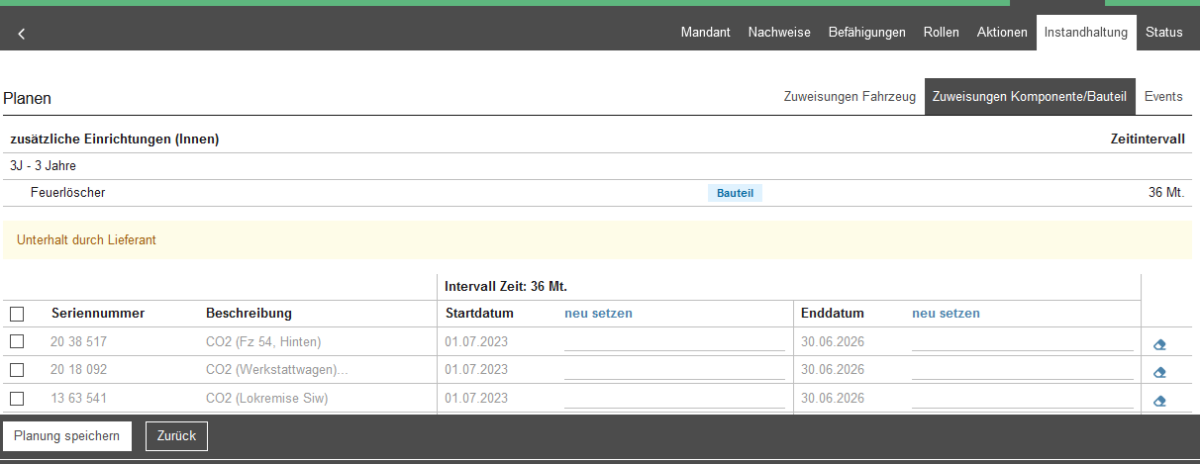Open the Mandant tab
This screenshot has width=1200, height=464.
(x=705, y=32)
